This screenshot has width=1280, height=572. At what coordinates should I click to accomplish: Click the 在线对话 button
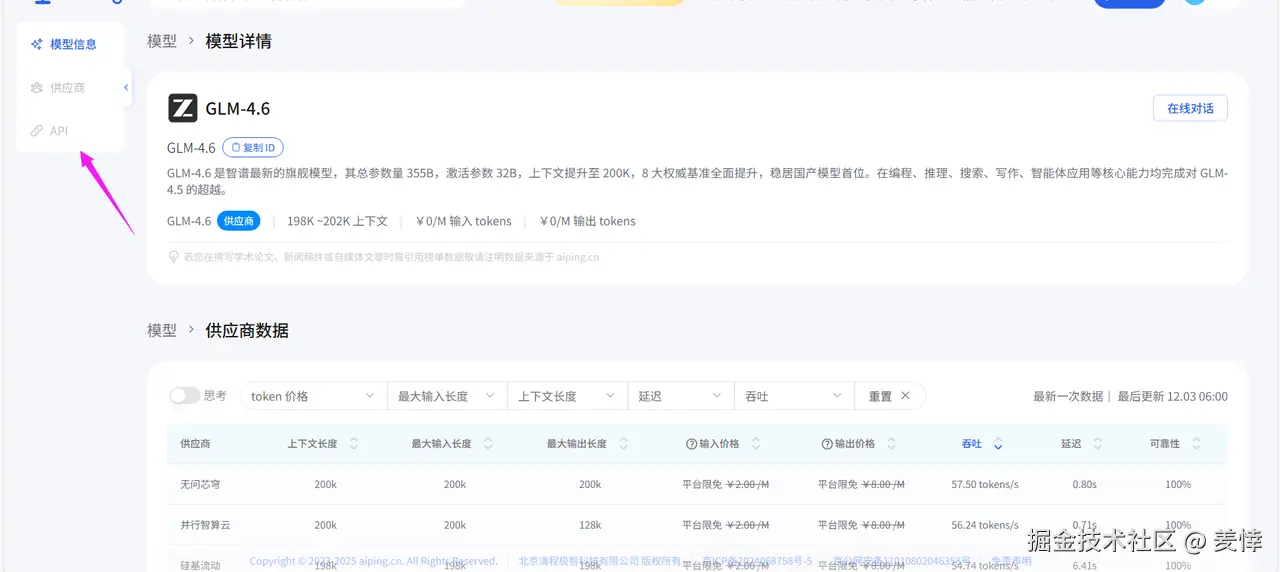(1190, 108)
